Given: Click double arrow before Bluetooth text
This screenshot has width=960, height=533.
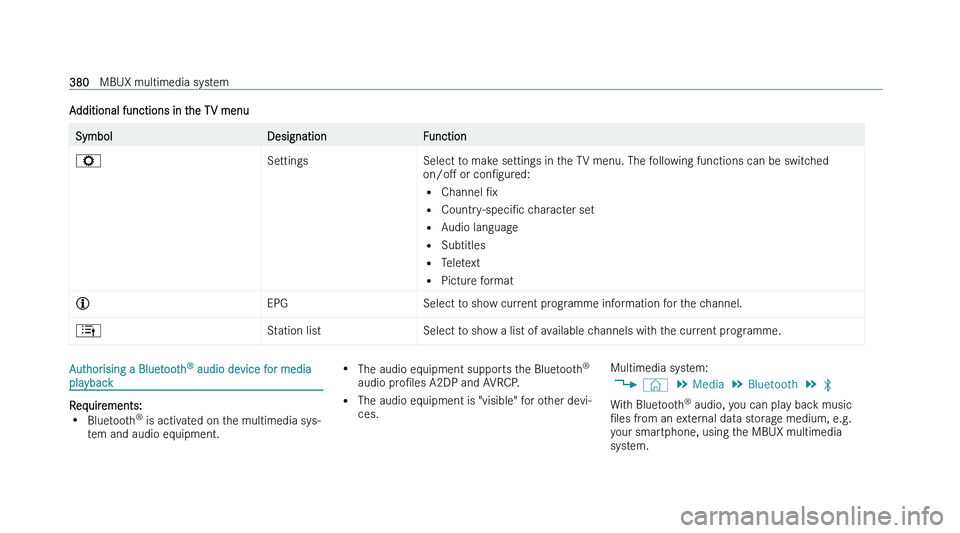Looking at the screenshot, I should click(737, 384).
